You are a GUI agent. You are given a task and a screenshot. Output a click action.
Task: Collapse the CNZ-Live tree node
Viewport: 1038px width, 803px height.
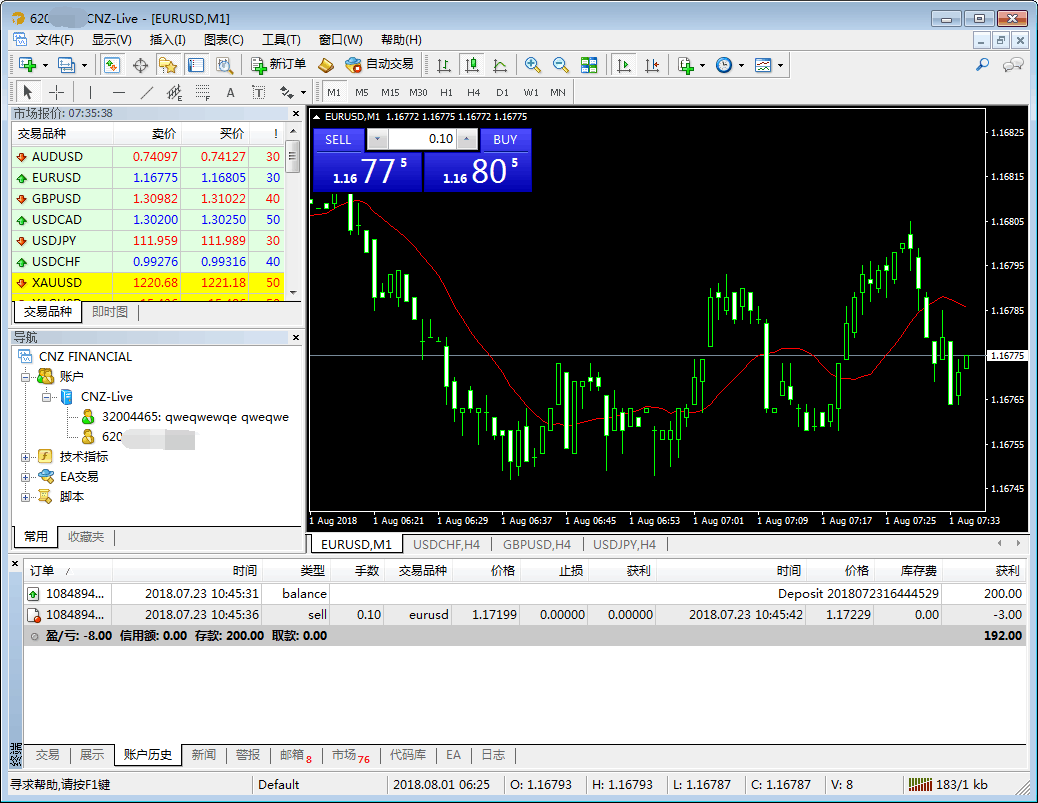pyautogui.click(x=46, y=397)
